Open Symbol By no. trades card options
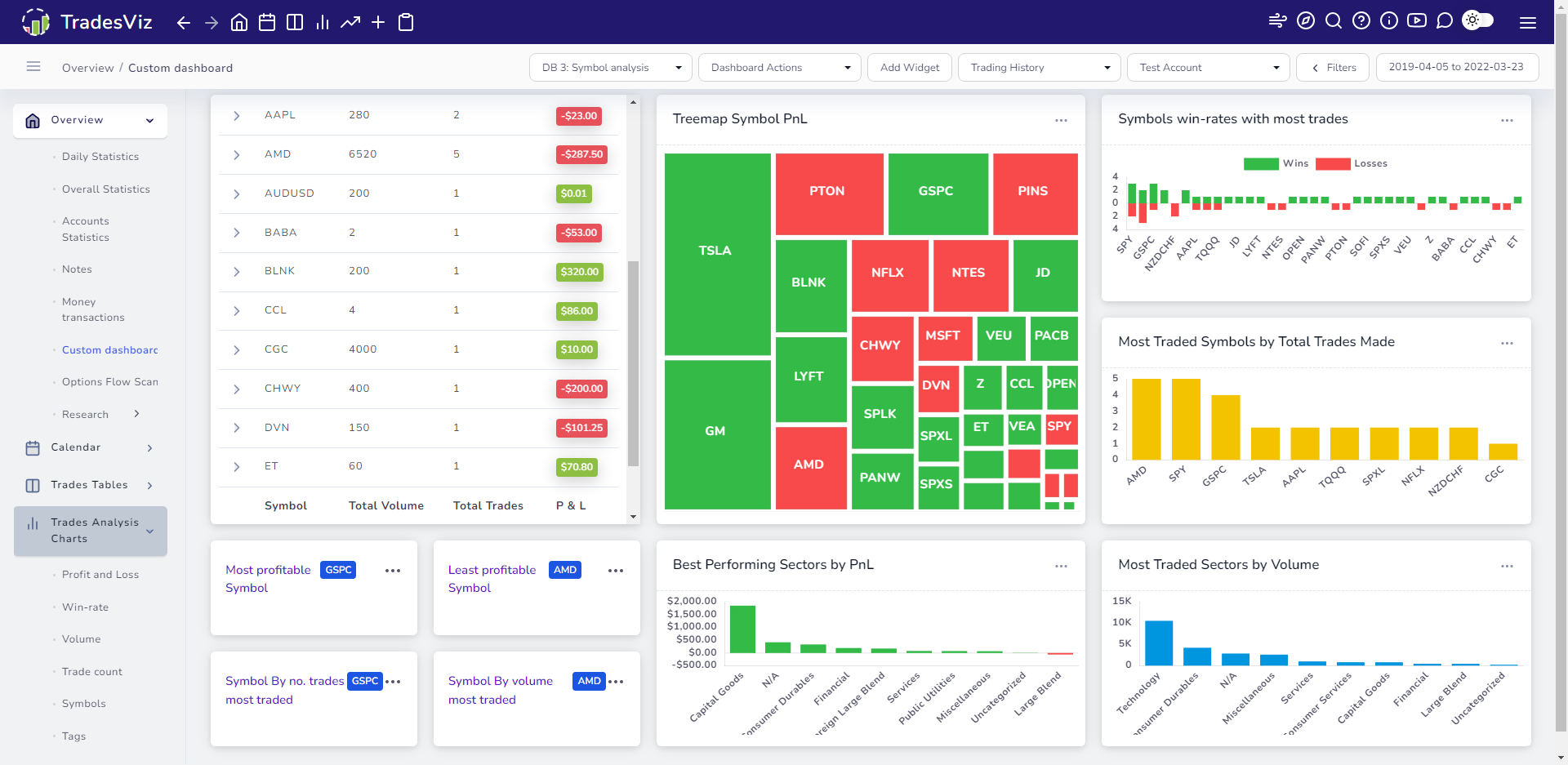Viewport: 1568px width, 765px height. (393, 682)
